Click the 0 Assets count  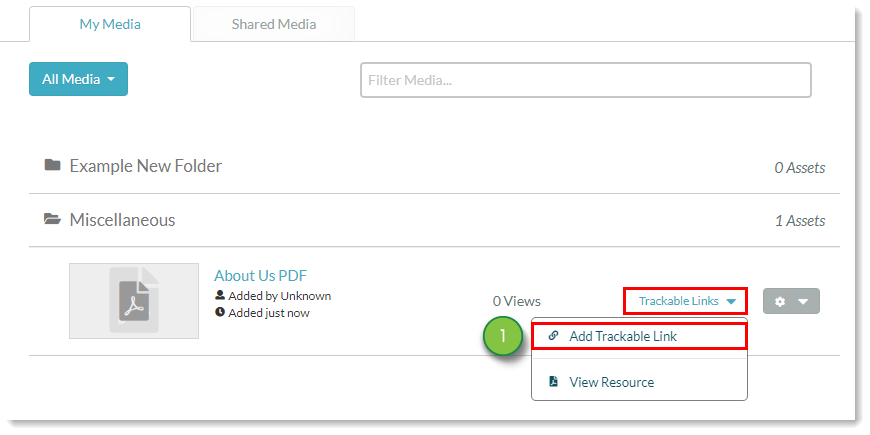coord(800,168)
